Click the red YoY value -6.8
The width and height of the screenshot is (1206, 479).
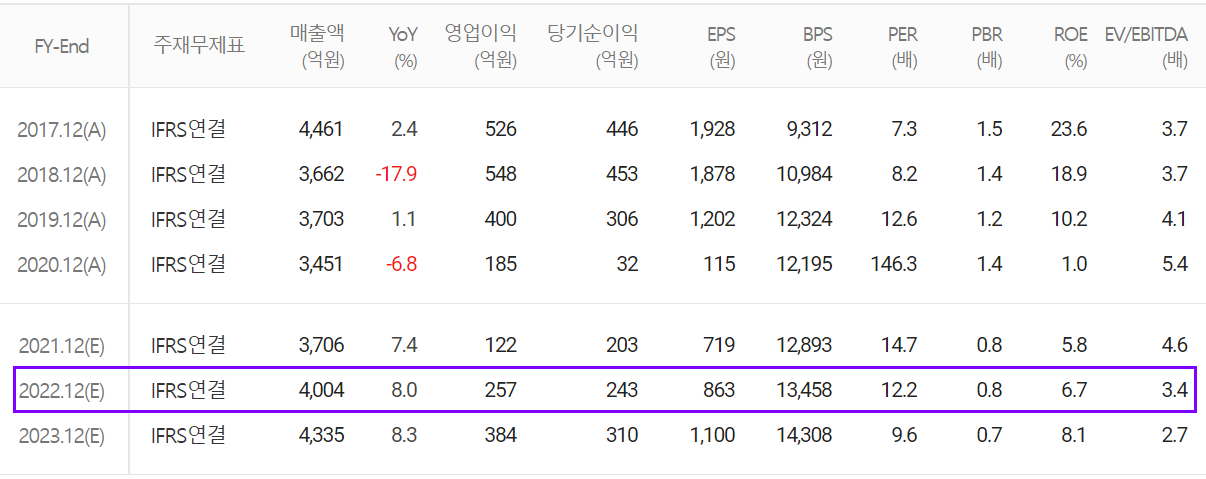point(401,264)
